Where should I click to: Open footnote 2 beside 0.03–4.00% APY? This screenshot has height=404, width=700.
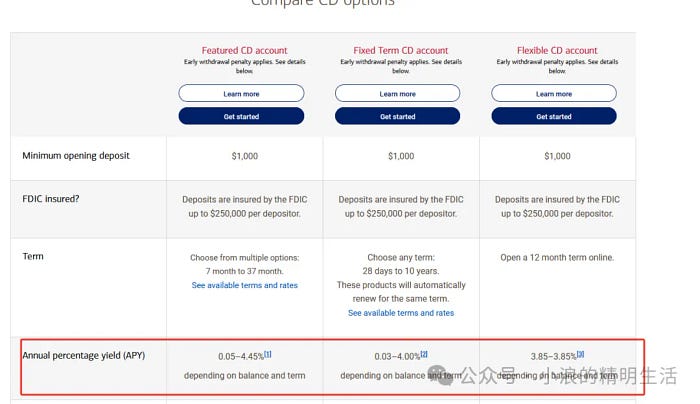[424, 354]
